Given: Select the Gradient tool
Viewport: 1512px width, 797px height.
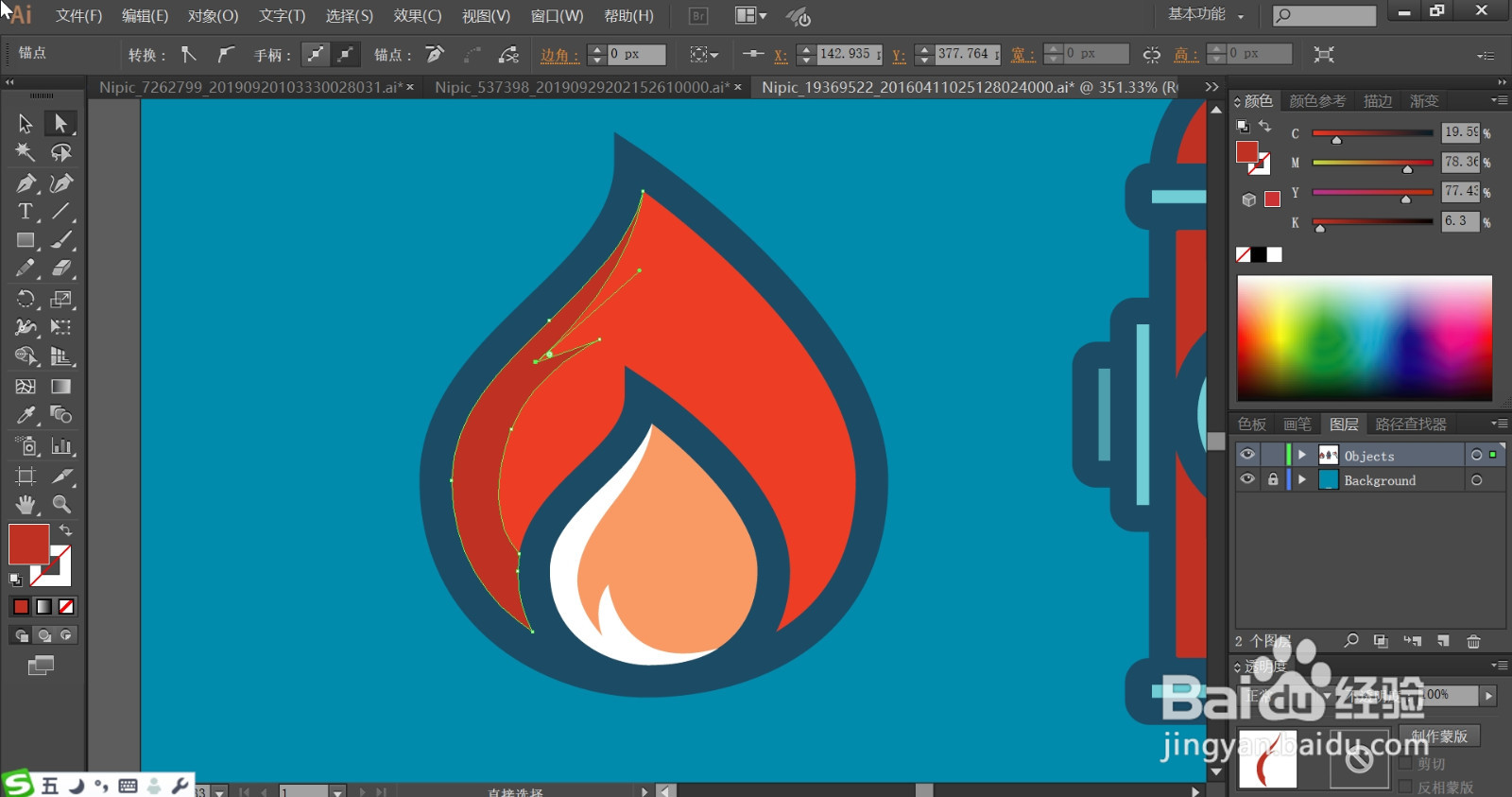Looking at the screenshot, I should [61, 386].
